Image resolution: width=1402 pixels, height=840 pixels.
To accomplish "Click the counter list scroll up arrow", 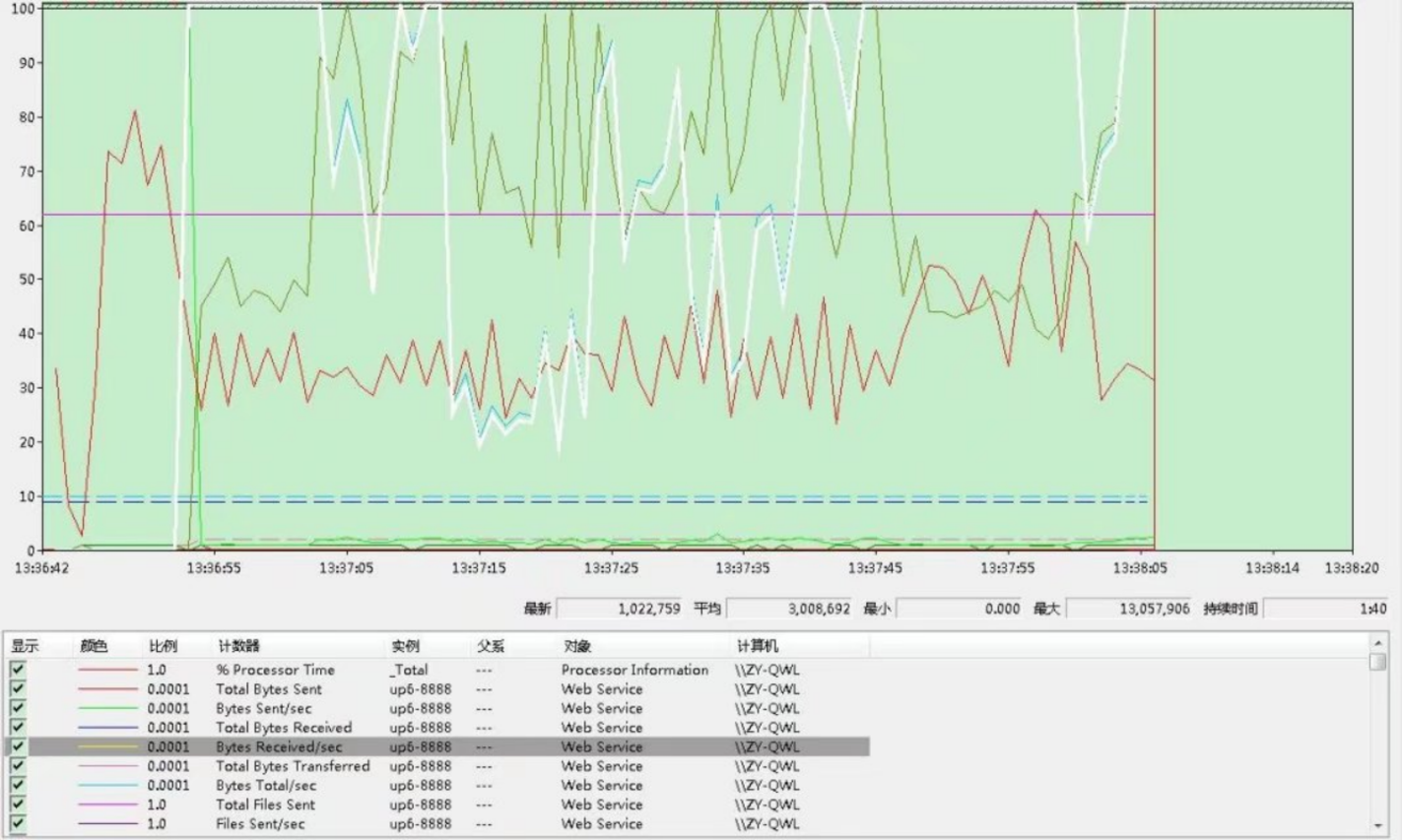I will click(1377, 643).
